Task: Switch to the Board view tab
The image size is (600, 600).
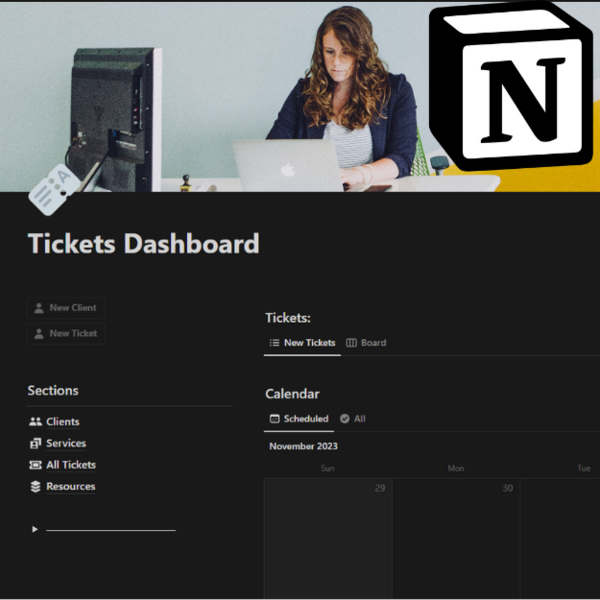Action: [366, 343]
